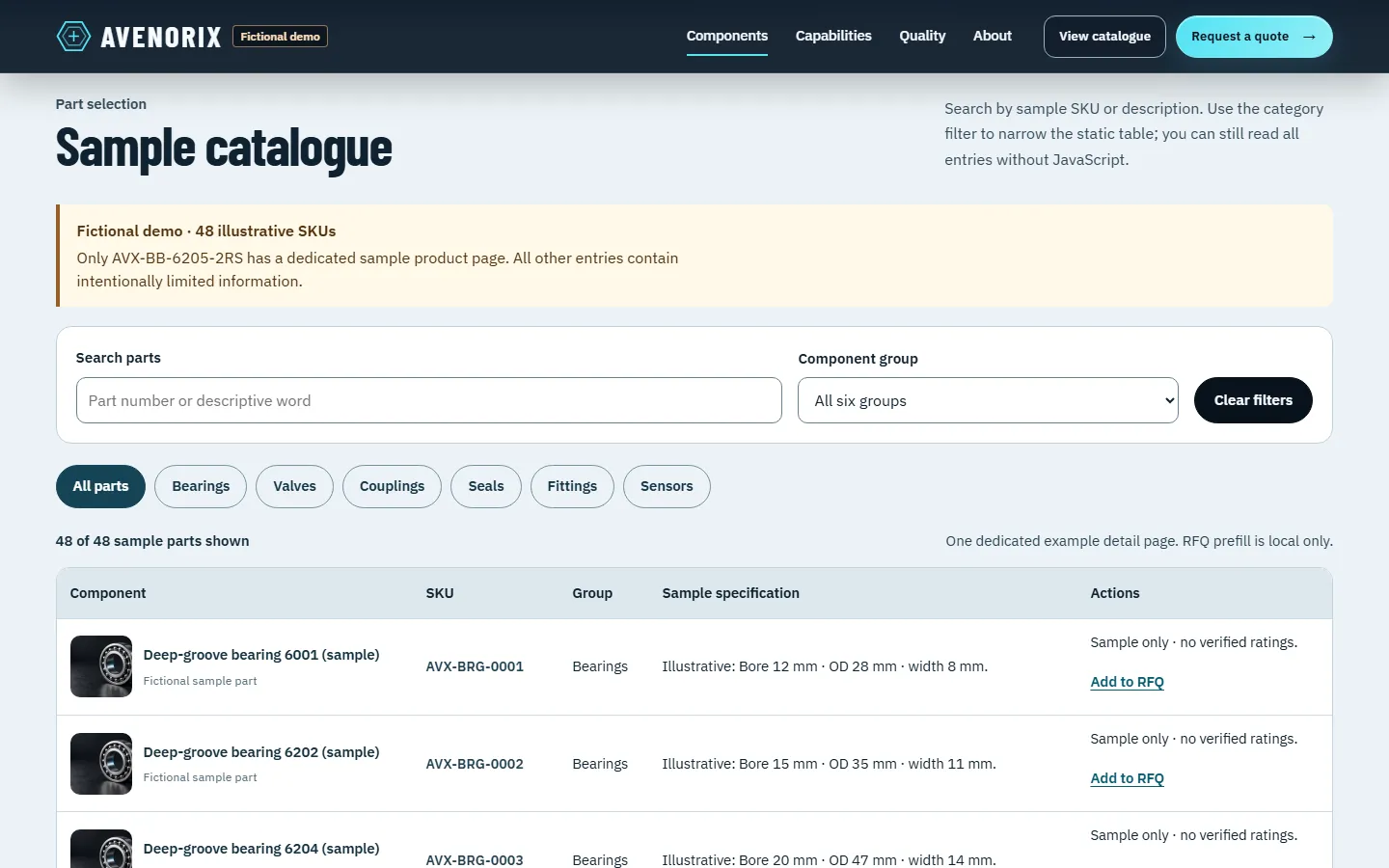Expand the Component group dropdown
1389x868 pixels.
coord(988,400)
